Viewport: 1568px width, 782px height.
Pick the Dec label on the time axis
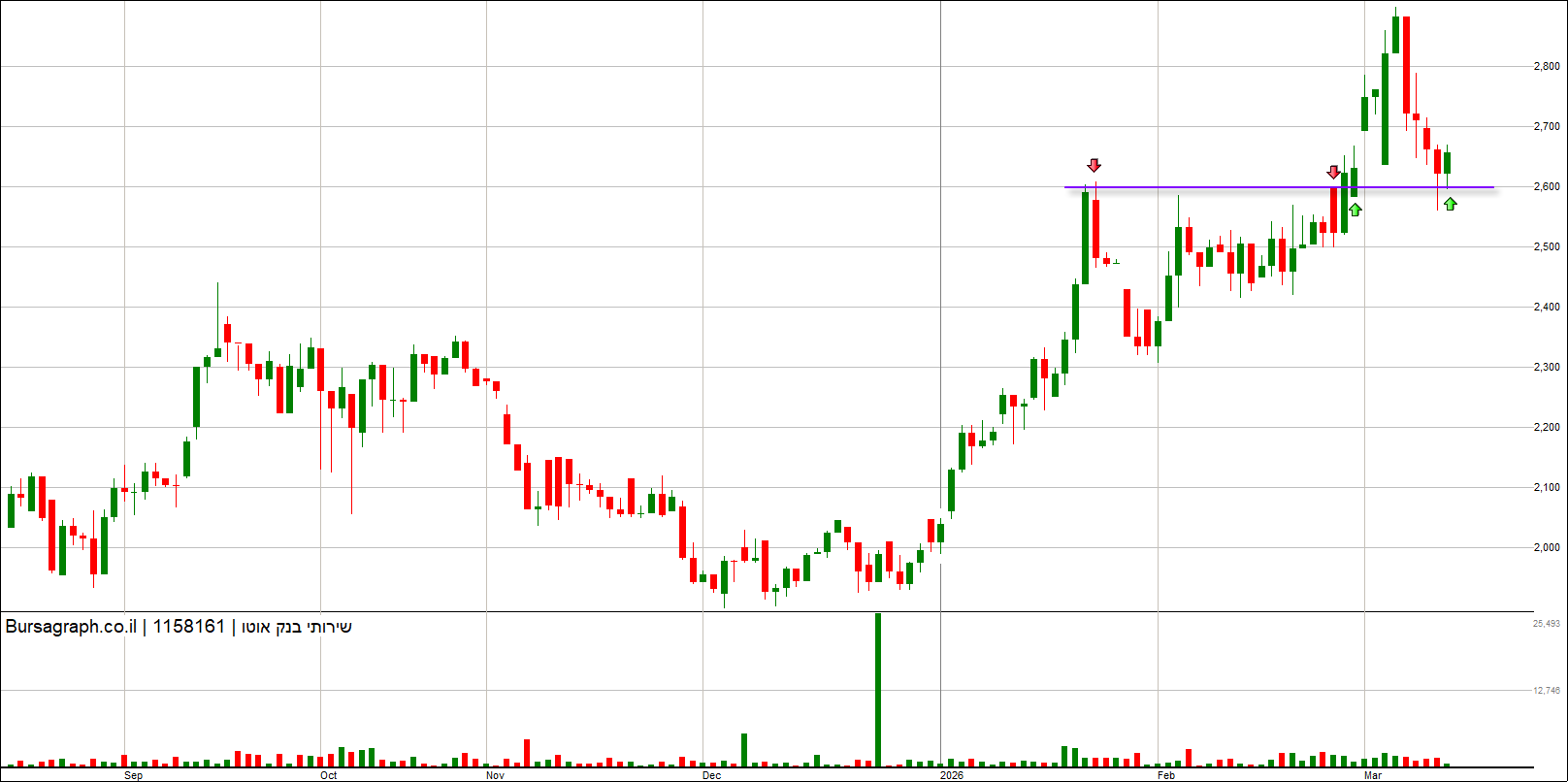(x=712, y=775)
